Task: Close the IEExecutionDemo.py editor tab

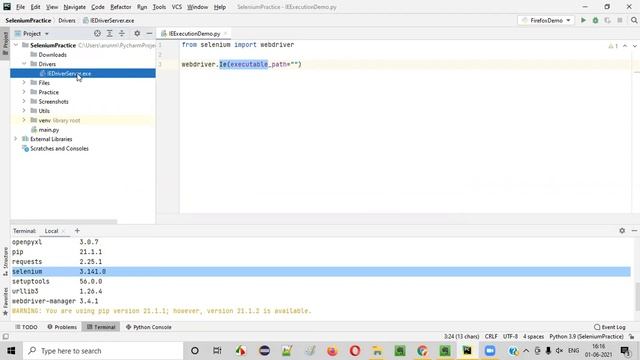Action: tap(225, 33)
